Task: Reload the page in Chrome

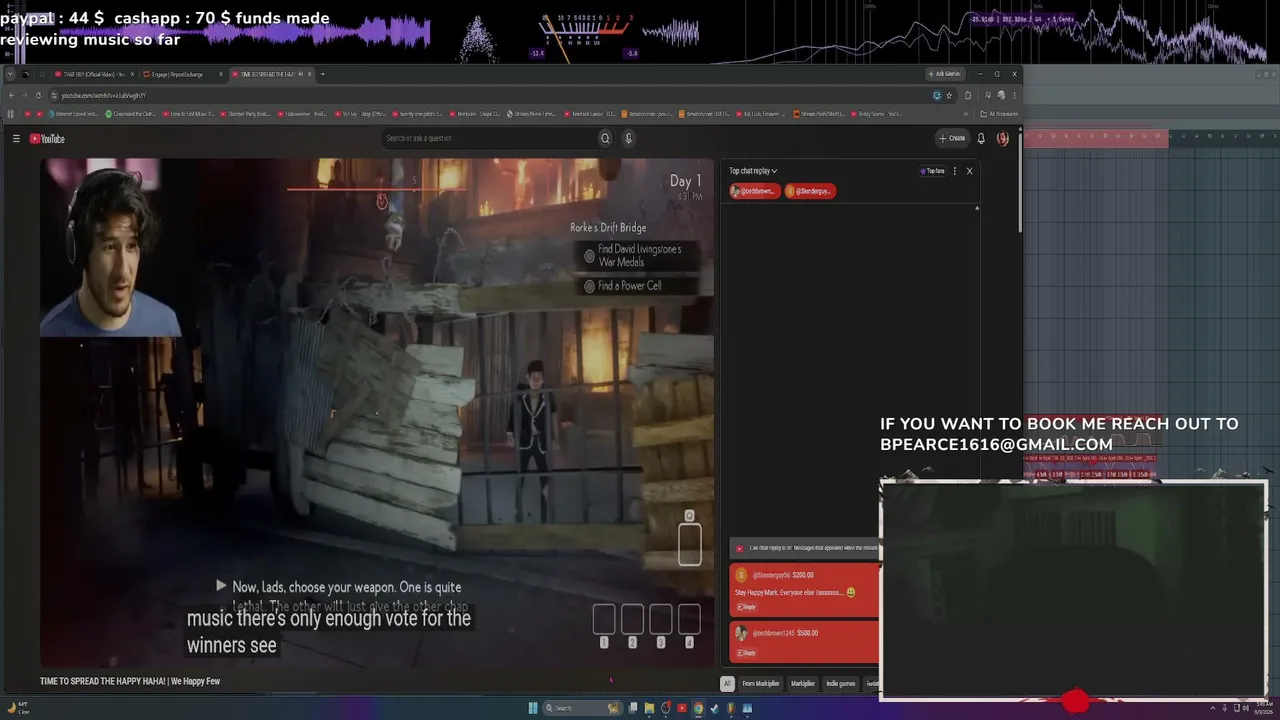Action: pos(38,95)
